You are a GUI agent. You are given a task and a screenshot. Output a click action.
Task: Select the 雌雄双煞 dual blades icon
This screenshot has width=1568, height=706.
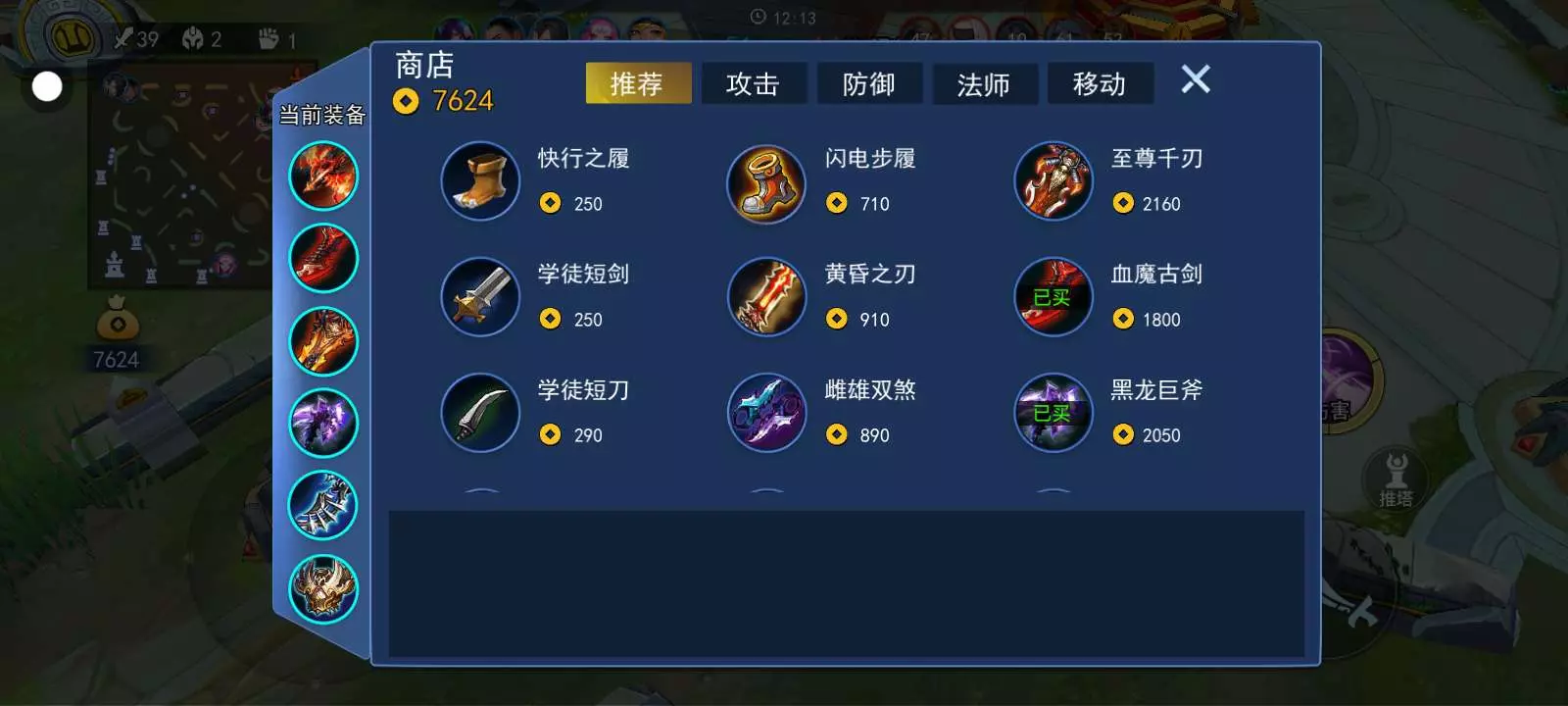(766, 413)
